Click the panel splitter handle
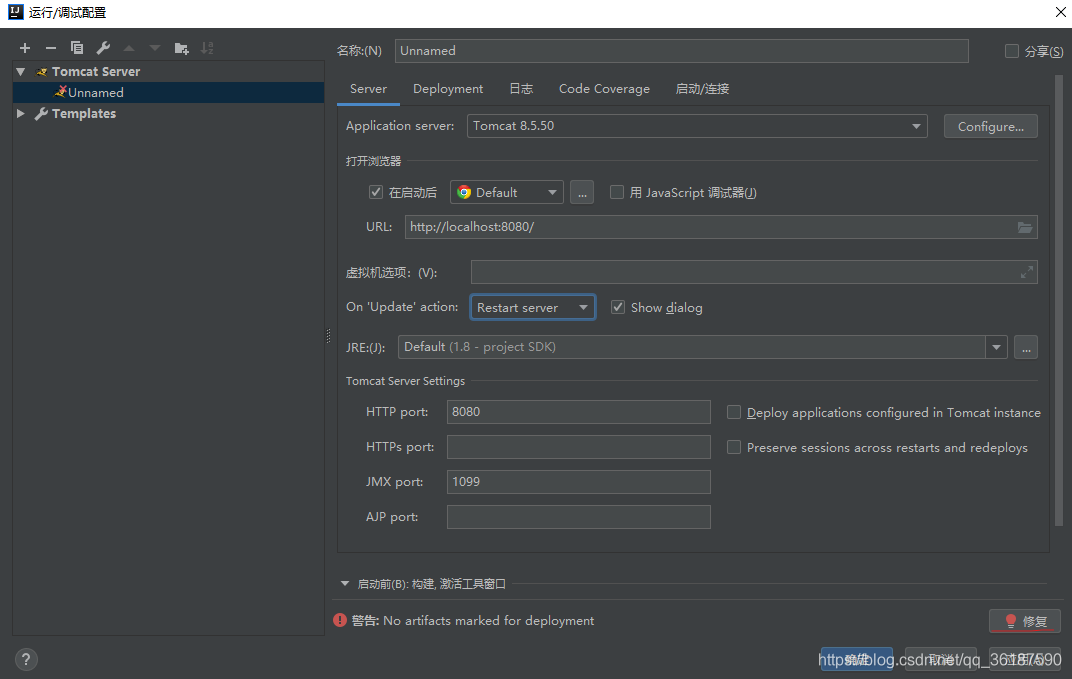The image size is (1072, 679). point(328,336)
